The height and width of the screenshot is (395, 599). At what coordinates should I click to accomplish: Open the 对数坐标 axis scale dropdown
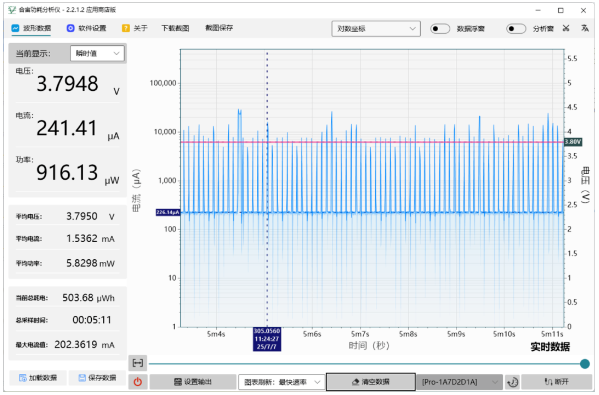[376, 29]
